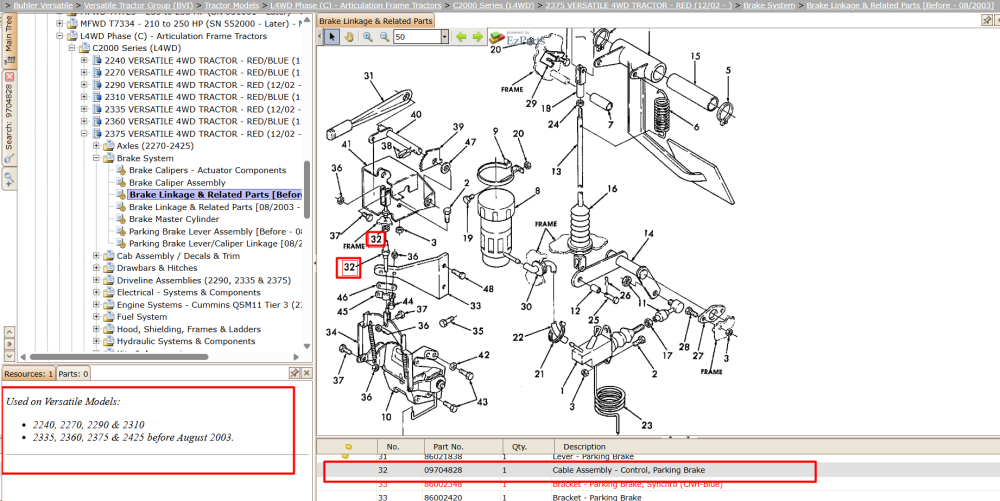Screen dimensions: 1000x501
Task: Open Brake Master Cylinder page
Action: 173,219
